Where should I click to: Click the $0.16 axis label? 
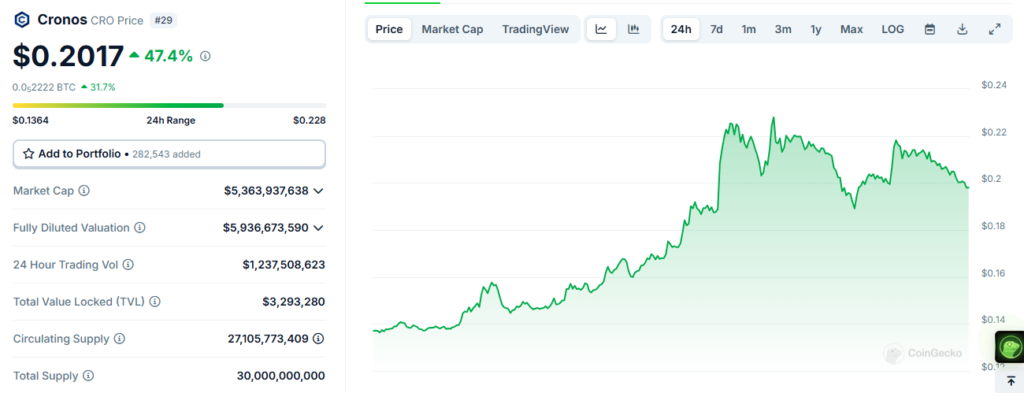(x=994, y=273)
